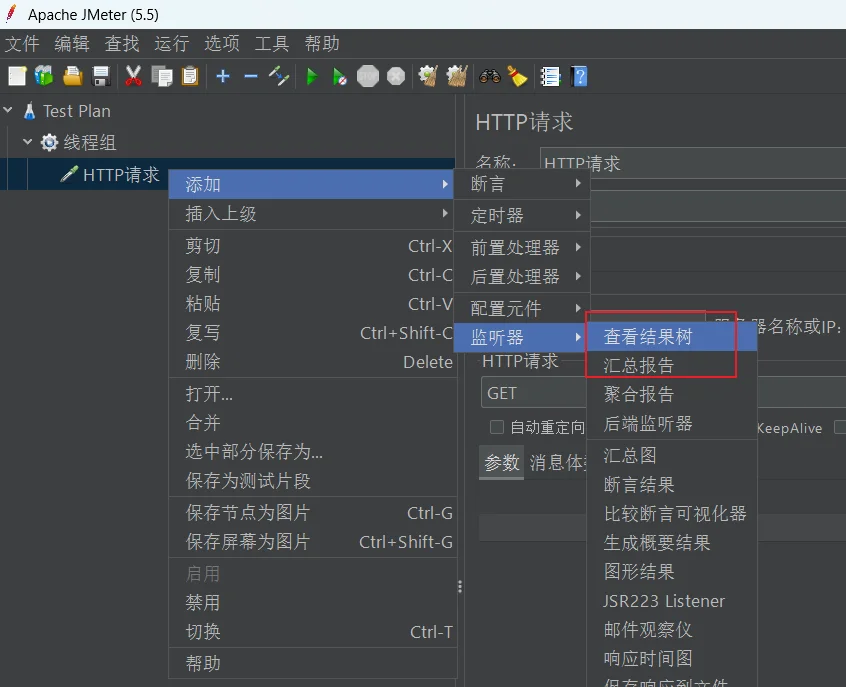Image resolution: width=846 pixels, height=687 pixels.
Task: Click the Expand all plus icon
Action: coord(223,76)
